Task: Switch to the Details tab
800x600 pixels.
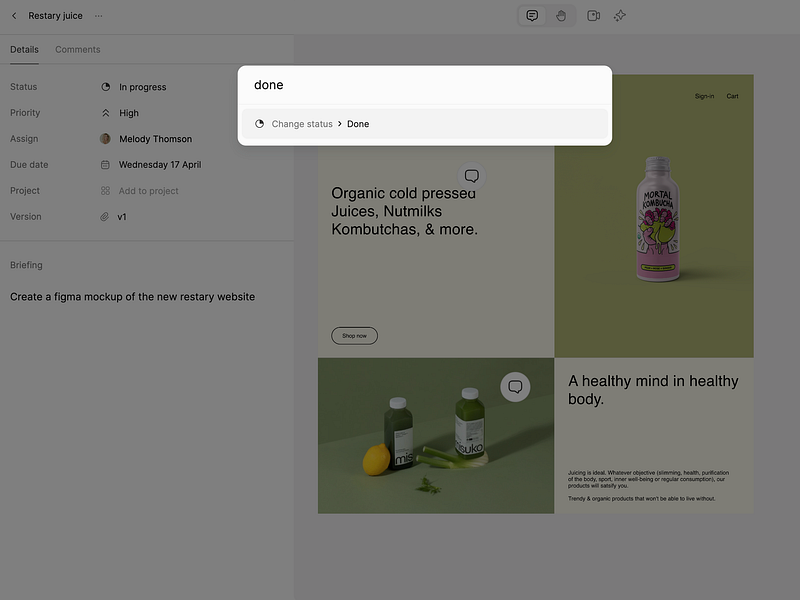Action: 24,49
